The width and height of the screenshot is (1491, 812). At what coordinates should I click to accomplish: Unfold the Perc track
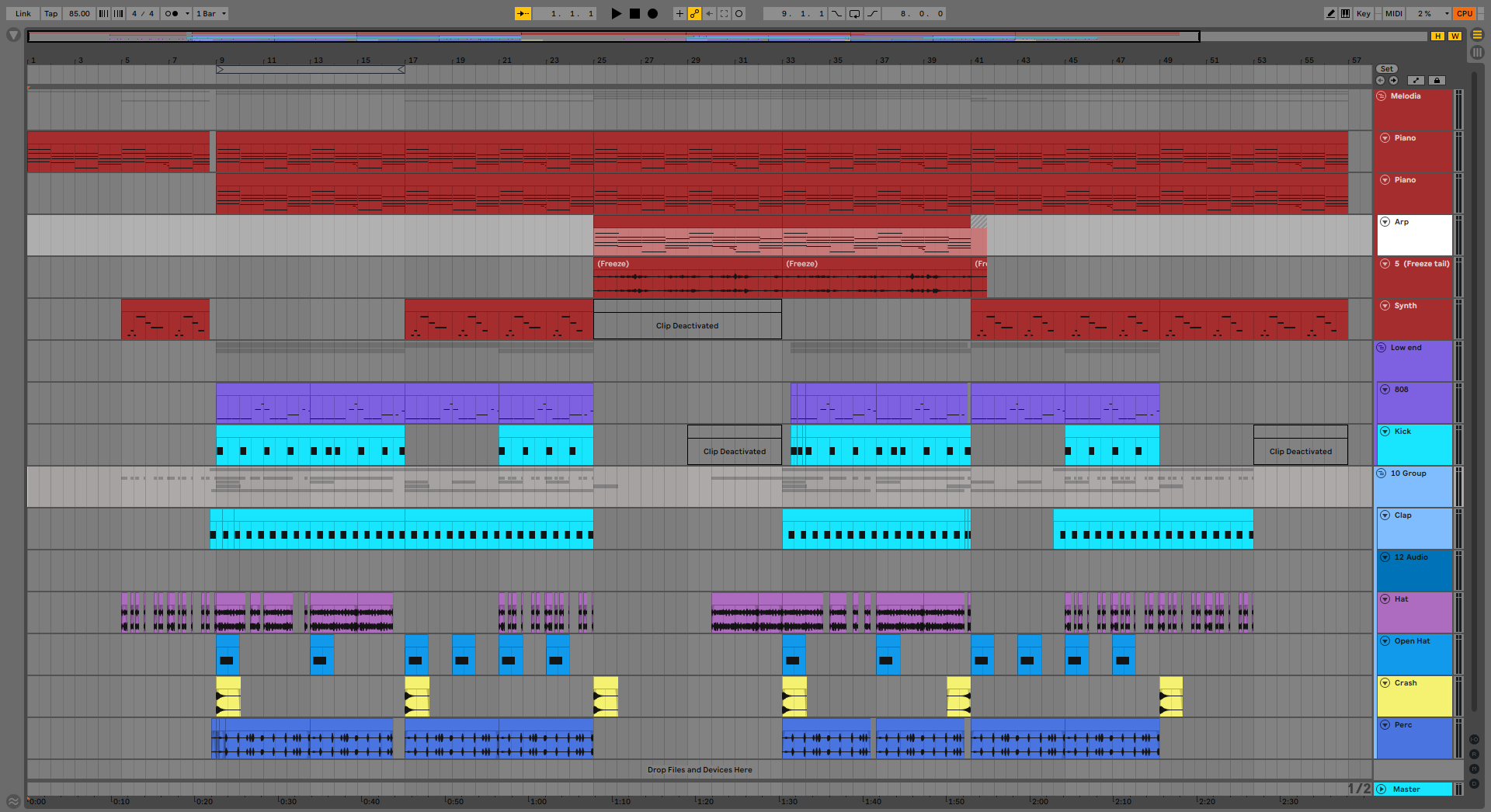(1385, 725)
